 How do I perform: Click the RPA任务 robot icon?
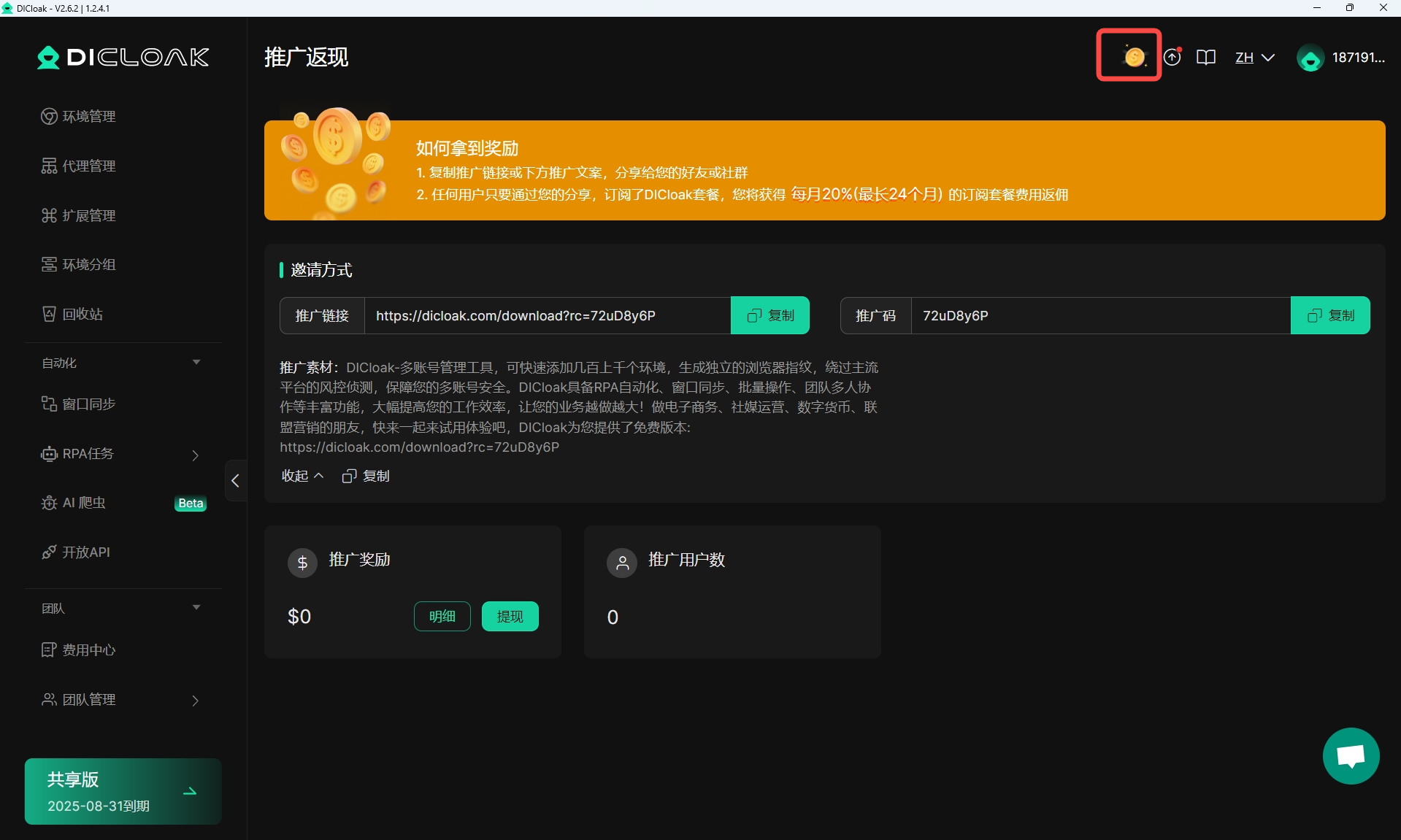[49, 454]
